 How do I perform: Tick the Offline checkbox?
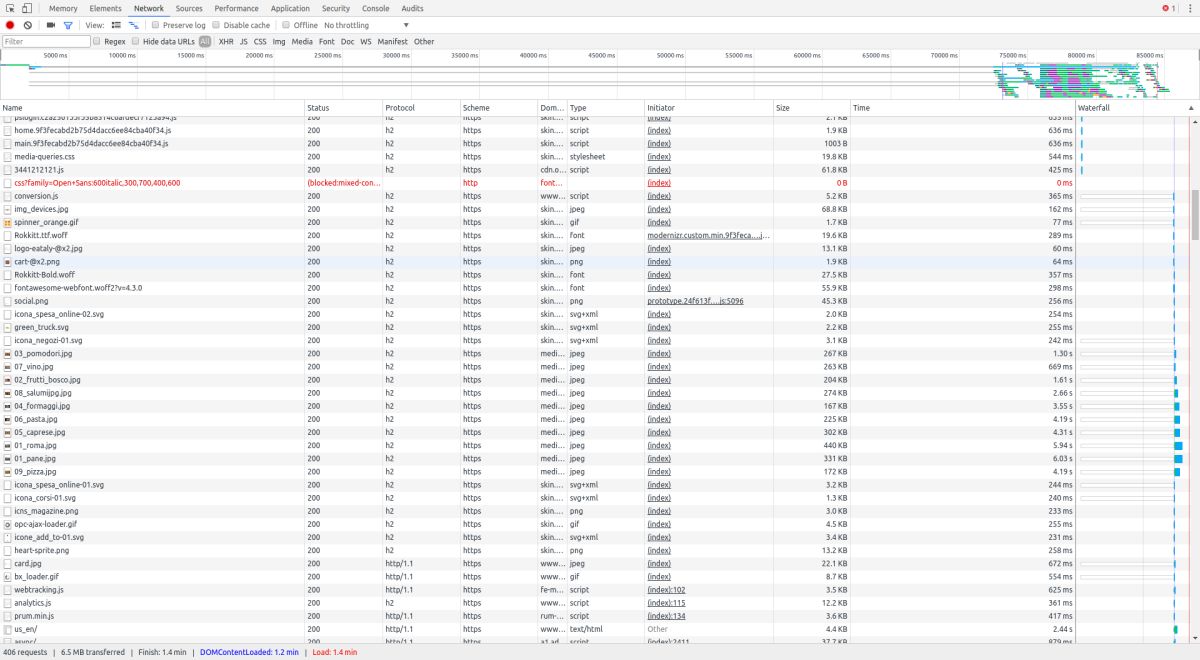286,25
